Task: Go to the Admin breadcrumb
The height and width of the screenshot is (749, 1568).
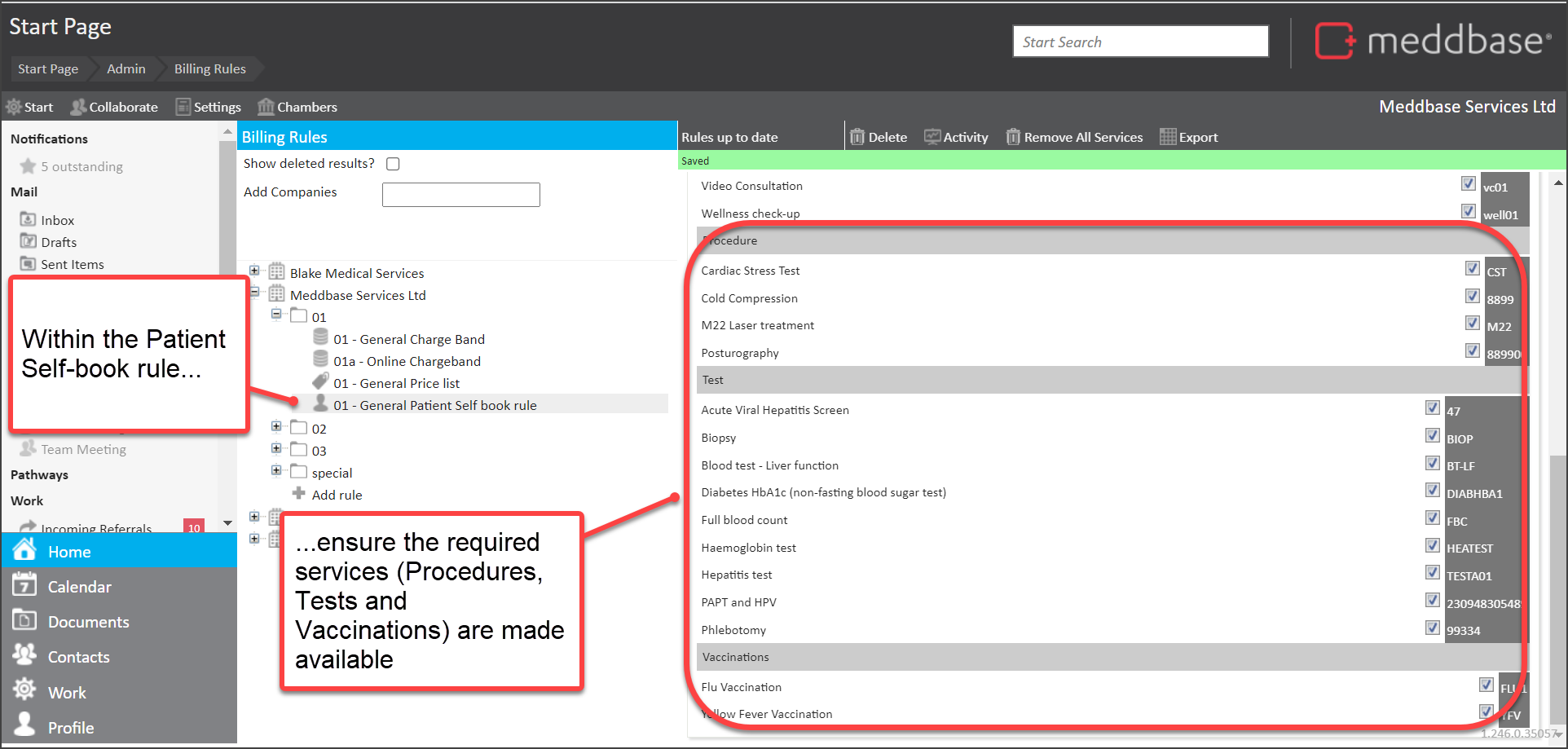Action: [126, 69]
